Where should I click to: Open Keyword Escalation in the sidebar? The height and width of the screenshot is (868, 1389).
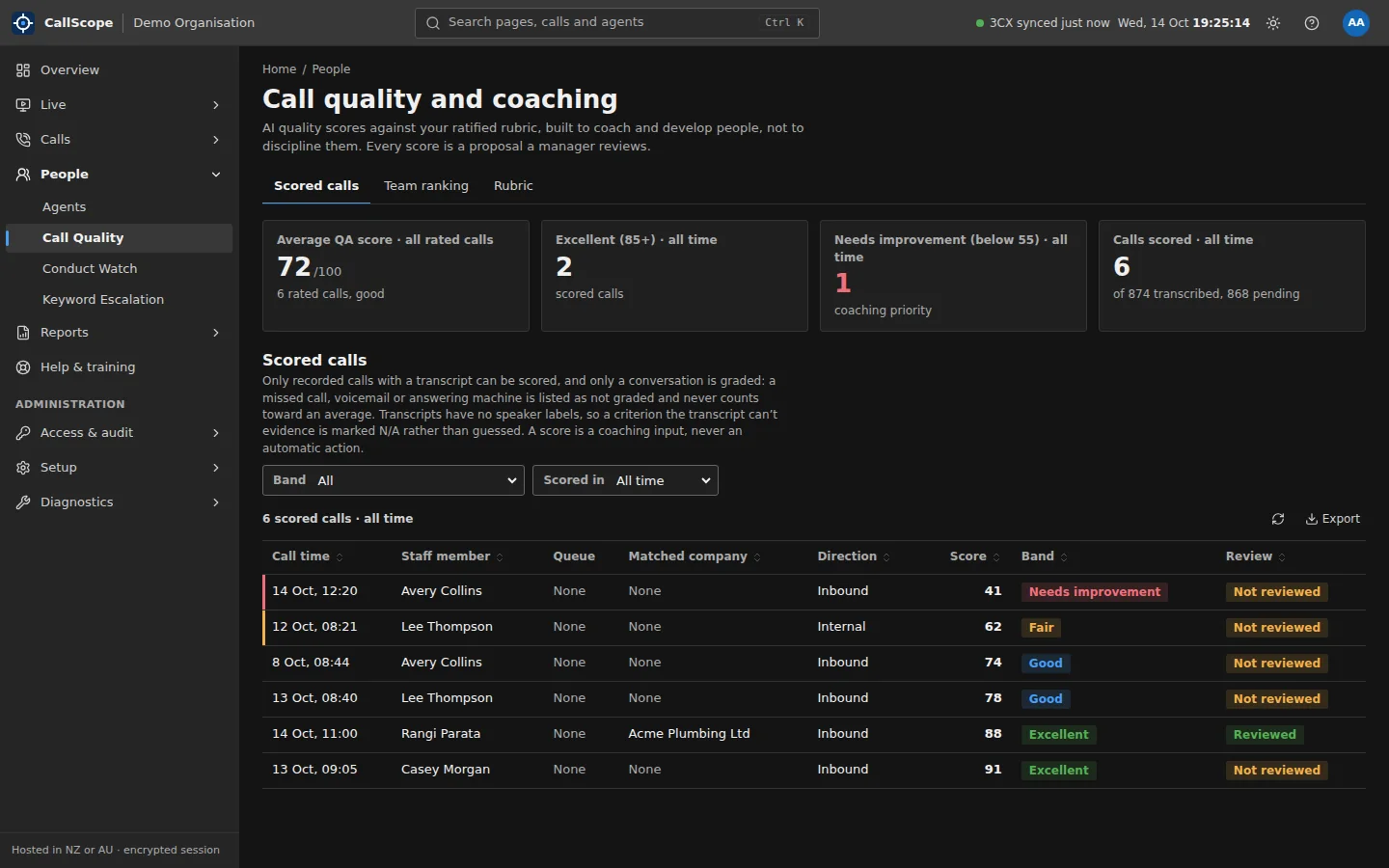tap(120, 300)
